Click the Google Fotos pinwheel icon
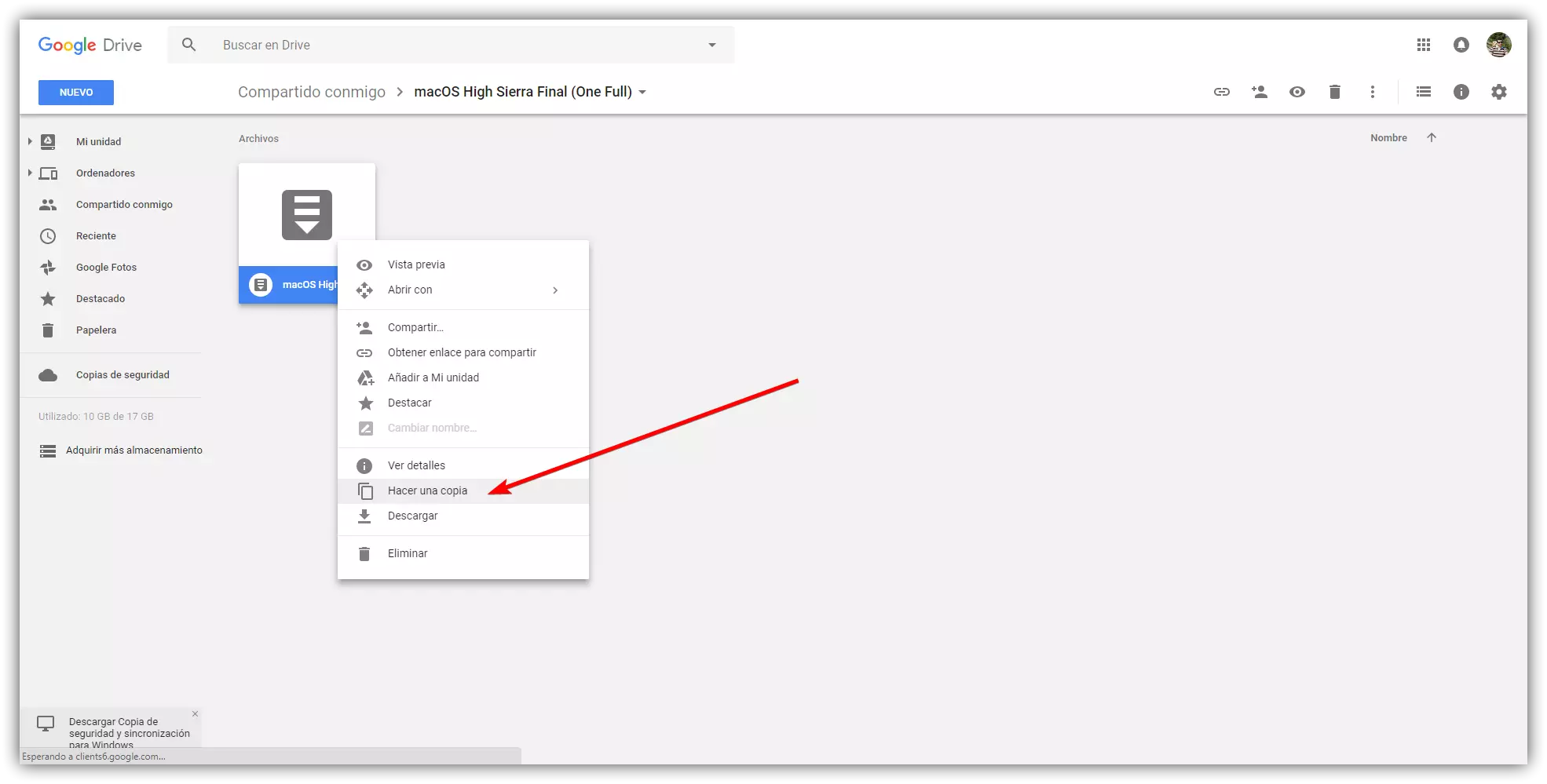 pos(48,267)
